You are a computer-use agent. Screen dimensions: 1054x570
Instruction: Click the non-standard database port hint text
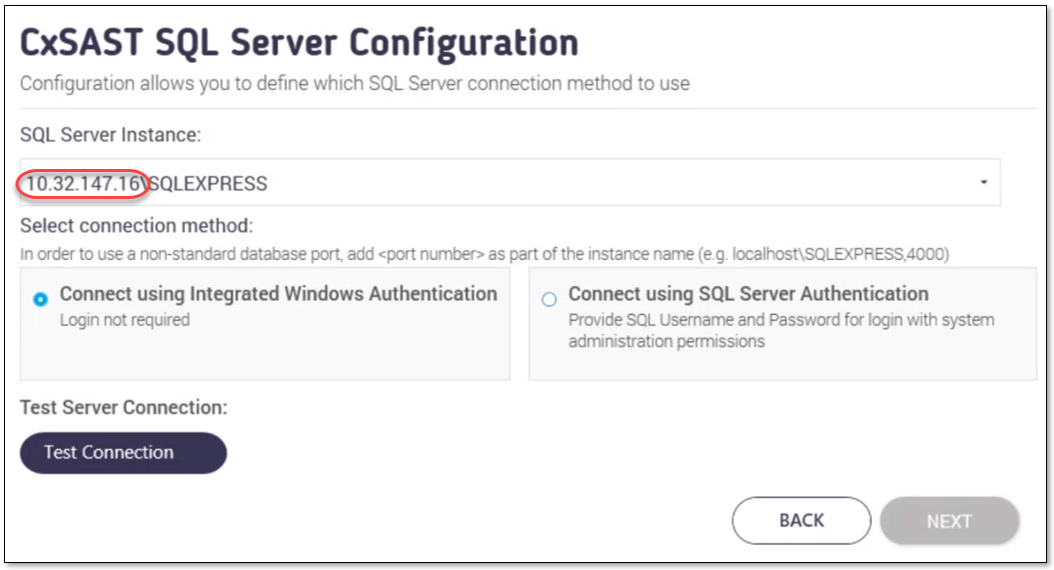tap(484, 255)
